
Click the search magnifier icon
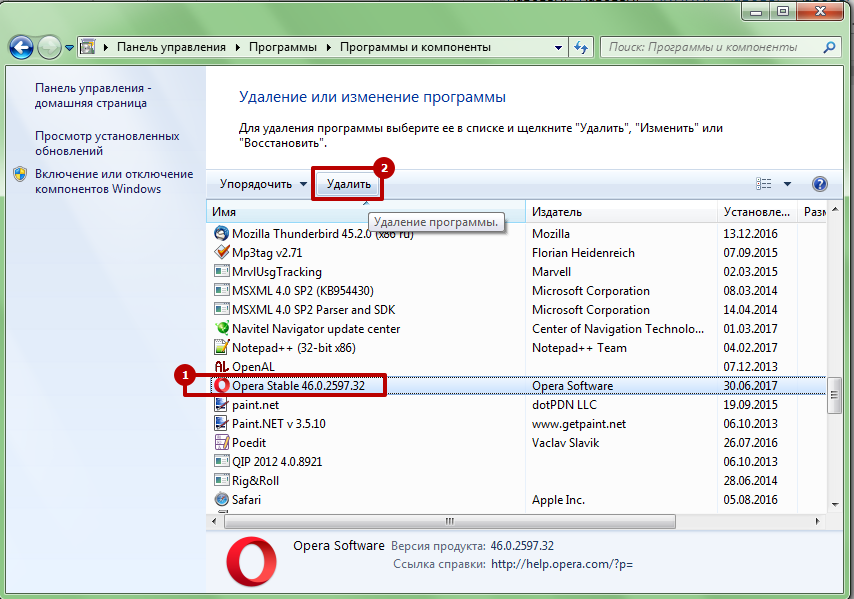click(829, 47)
